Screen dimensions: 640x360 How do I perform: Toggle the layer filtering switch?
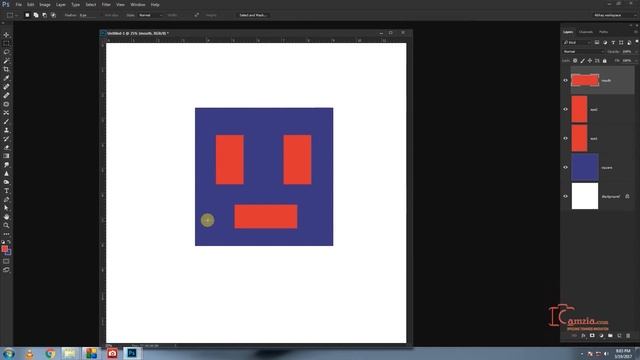(636, 42)
